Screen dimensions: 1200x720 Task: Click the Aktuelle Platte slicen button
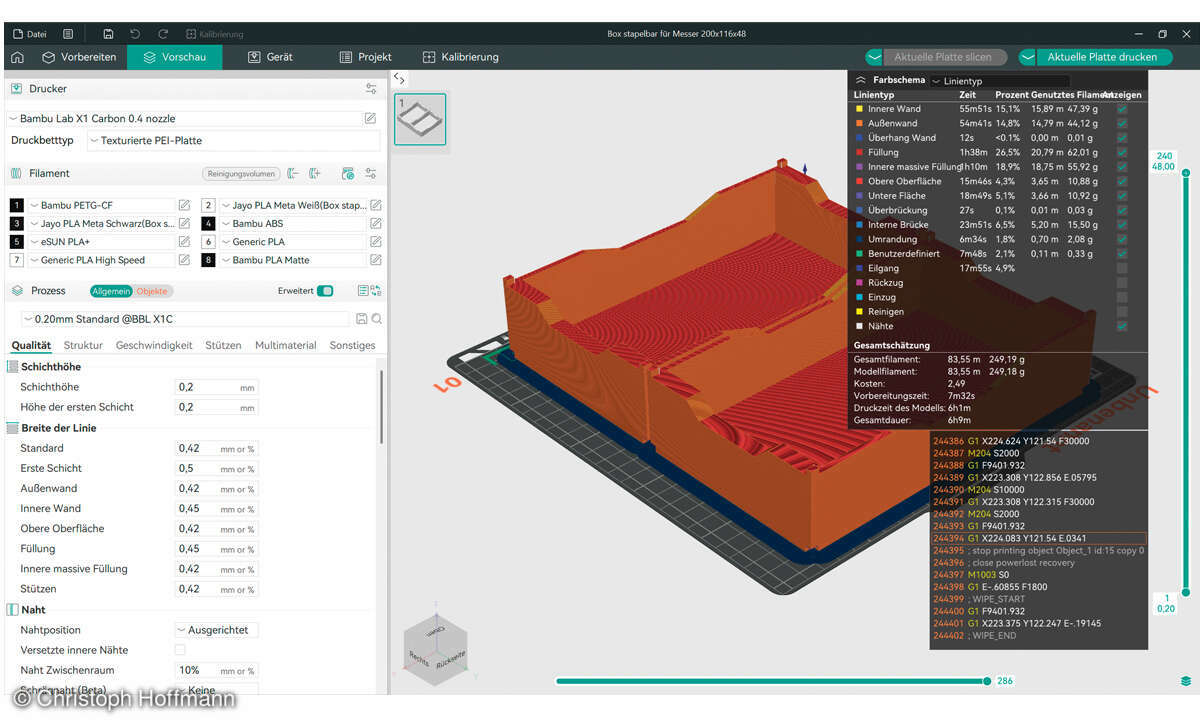point(943,57)
